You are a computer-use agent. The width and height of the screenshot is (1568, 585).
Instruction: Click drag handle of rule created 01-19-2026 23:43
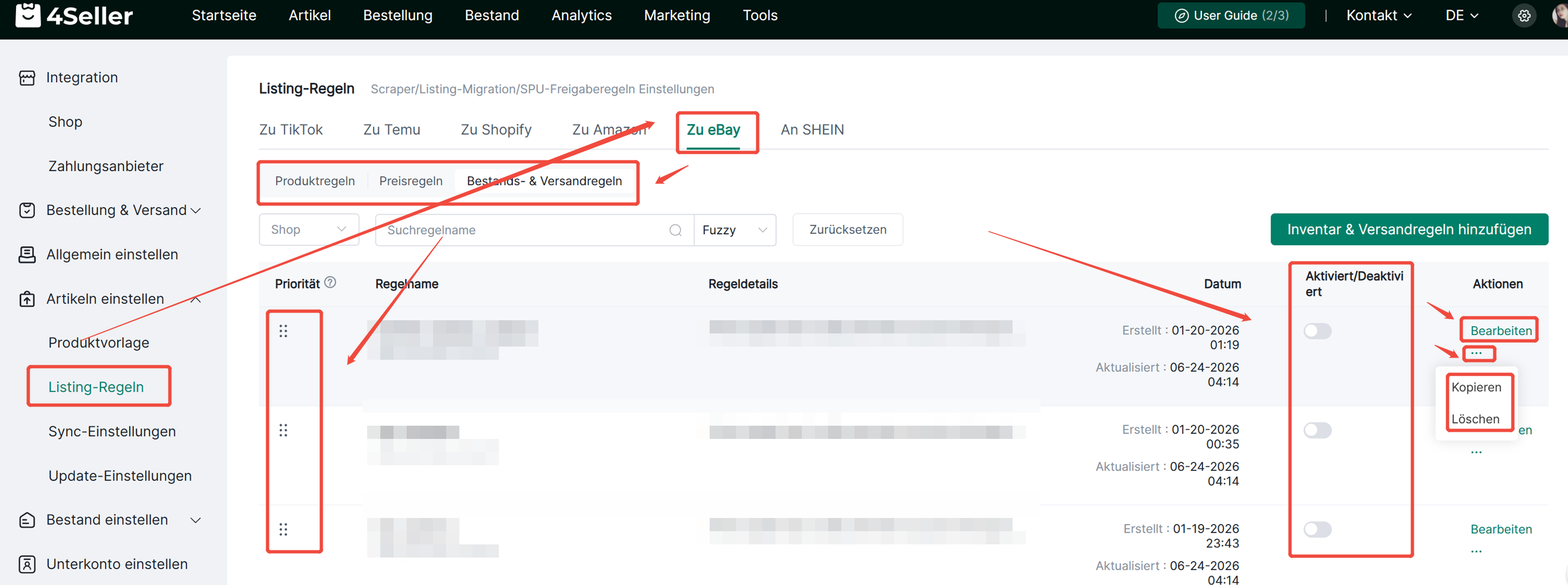click(283, 529)
